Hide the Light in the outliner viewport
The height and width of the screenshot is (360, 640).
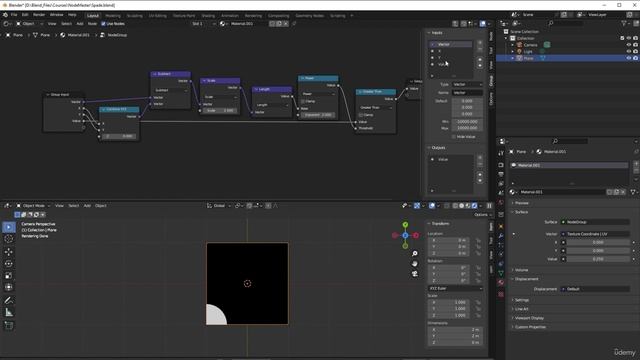(x=629, y=51)
